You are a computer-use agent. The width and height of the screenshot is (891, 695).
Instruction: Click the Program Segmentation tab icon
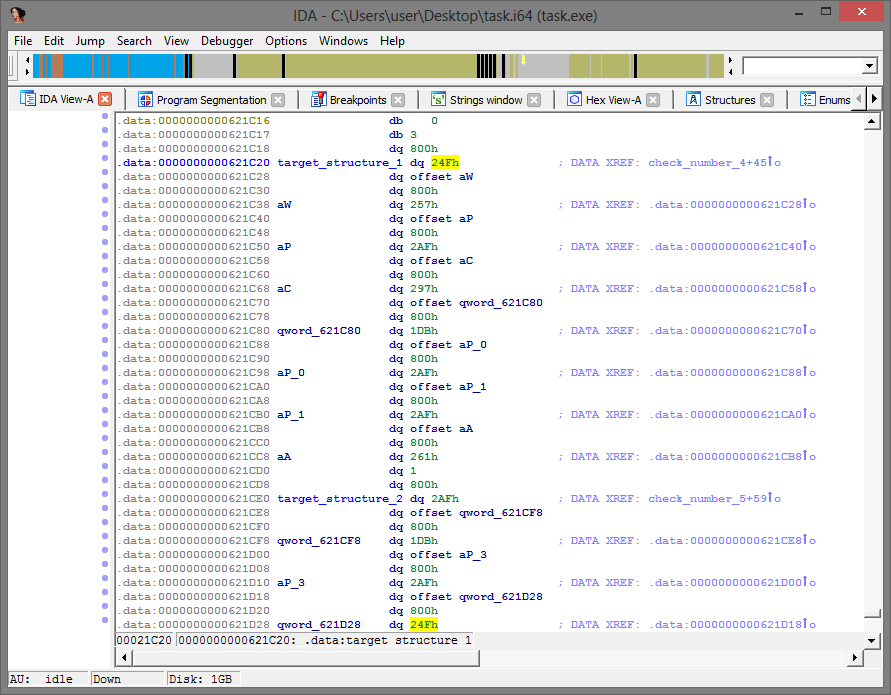pyautogui.click(x=145, y=100)
